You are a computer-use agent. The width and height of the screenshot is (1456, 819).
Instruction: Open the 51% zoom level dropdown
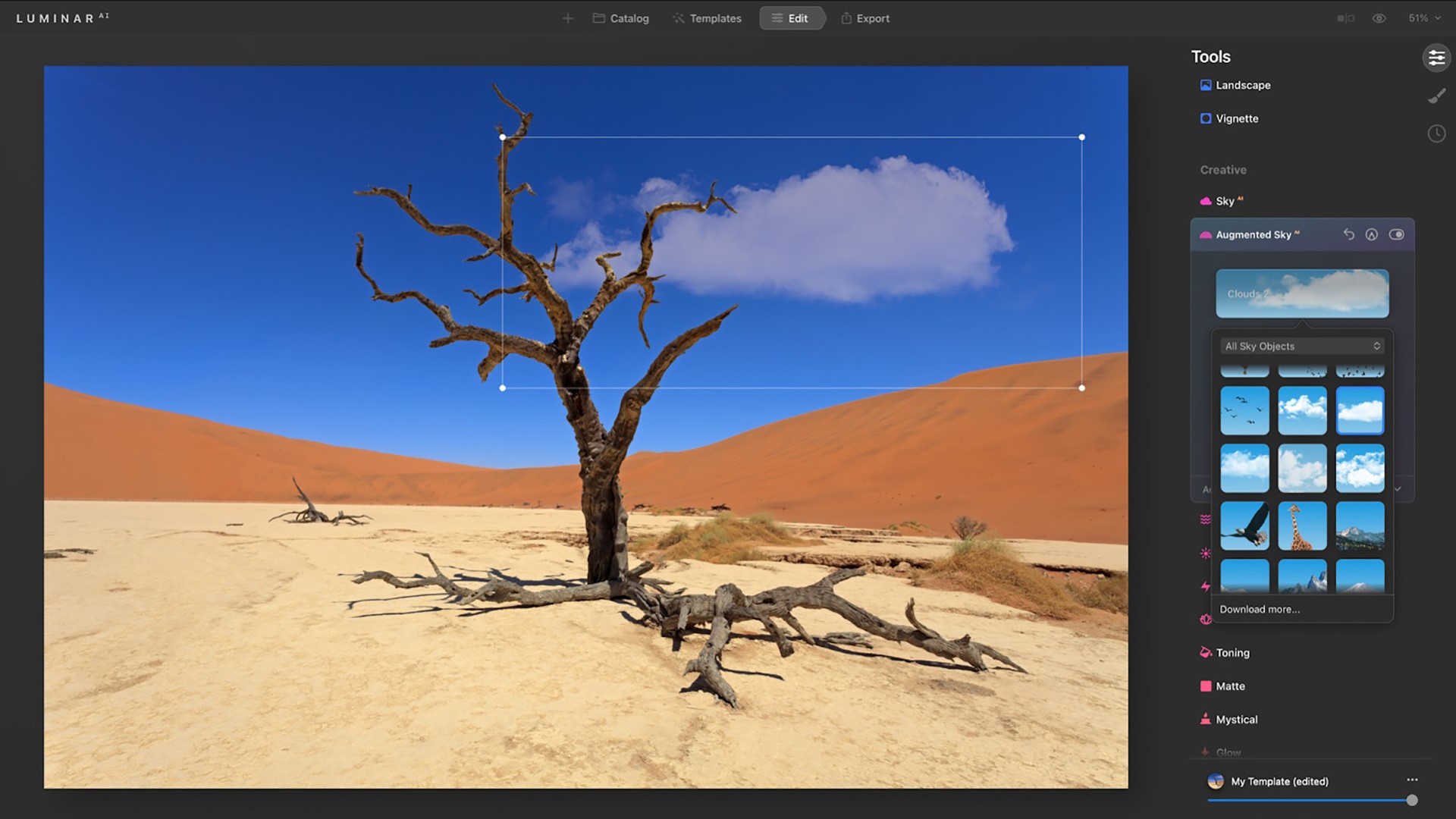coord(1424,18)
